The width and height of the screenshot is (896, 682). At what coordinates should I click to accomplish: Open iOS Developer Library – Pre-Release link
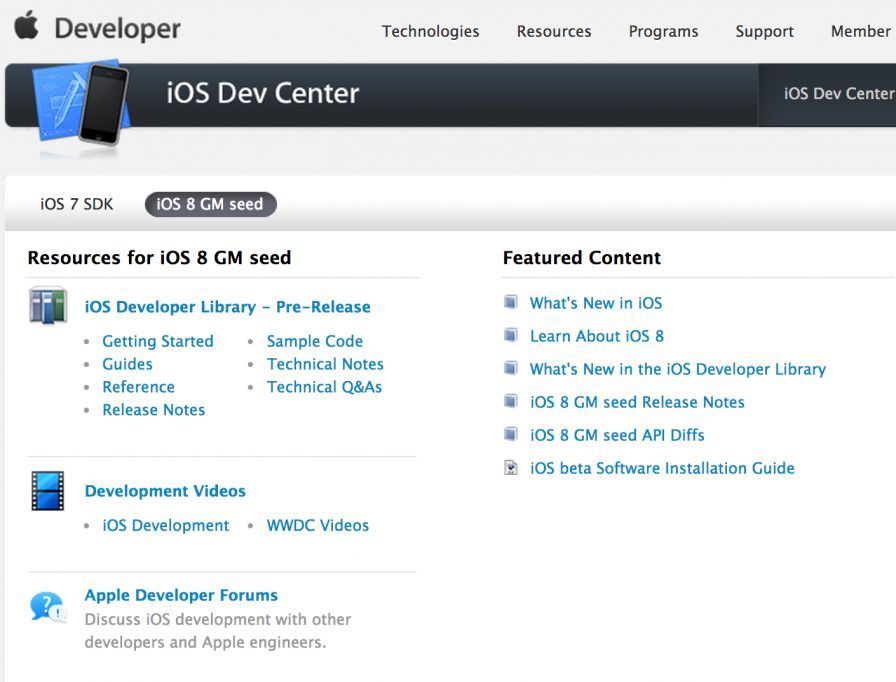click(x=227, y=307)
